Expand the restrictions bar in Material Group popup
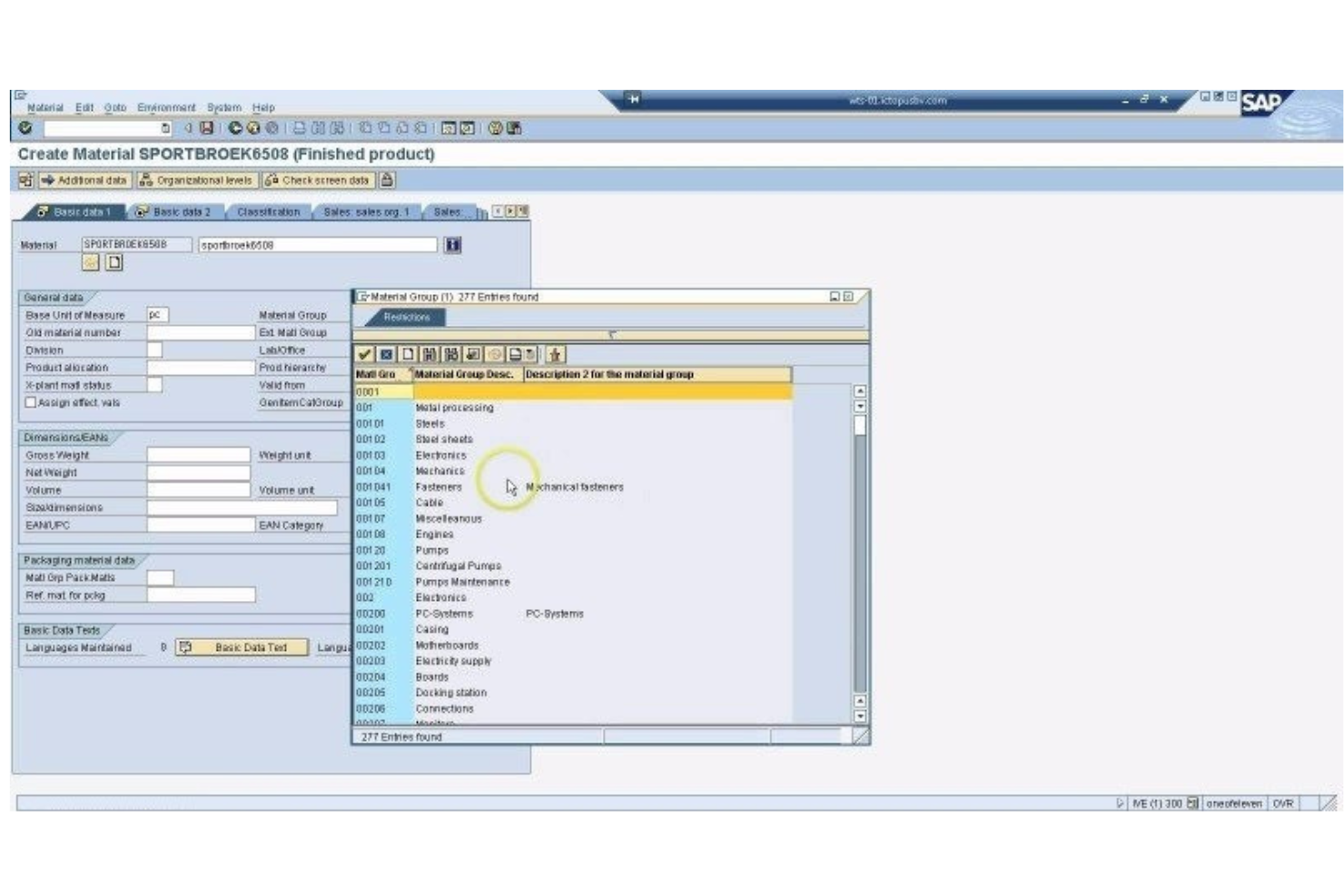 [x=612, y=335]
